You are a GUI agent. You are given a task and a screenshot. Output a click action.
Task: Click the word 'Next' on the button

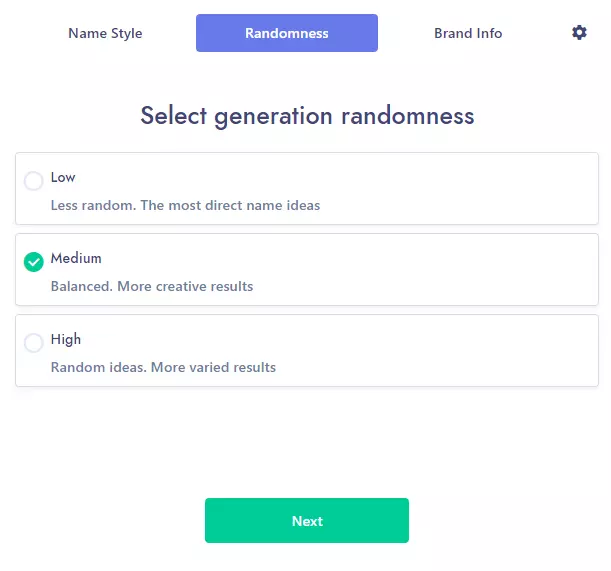[307, 521]
